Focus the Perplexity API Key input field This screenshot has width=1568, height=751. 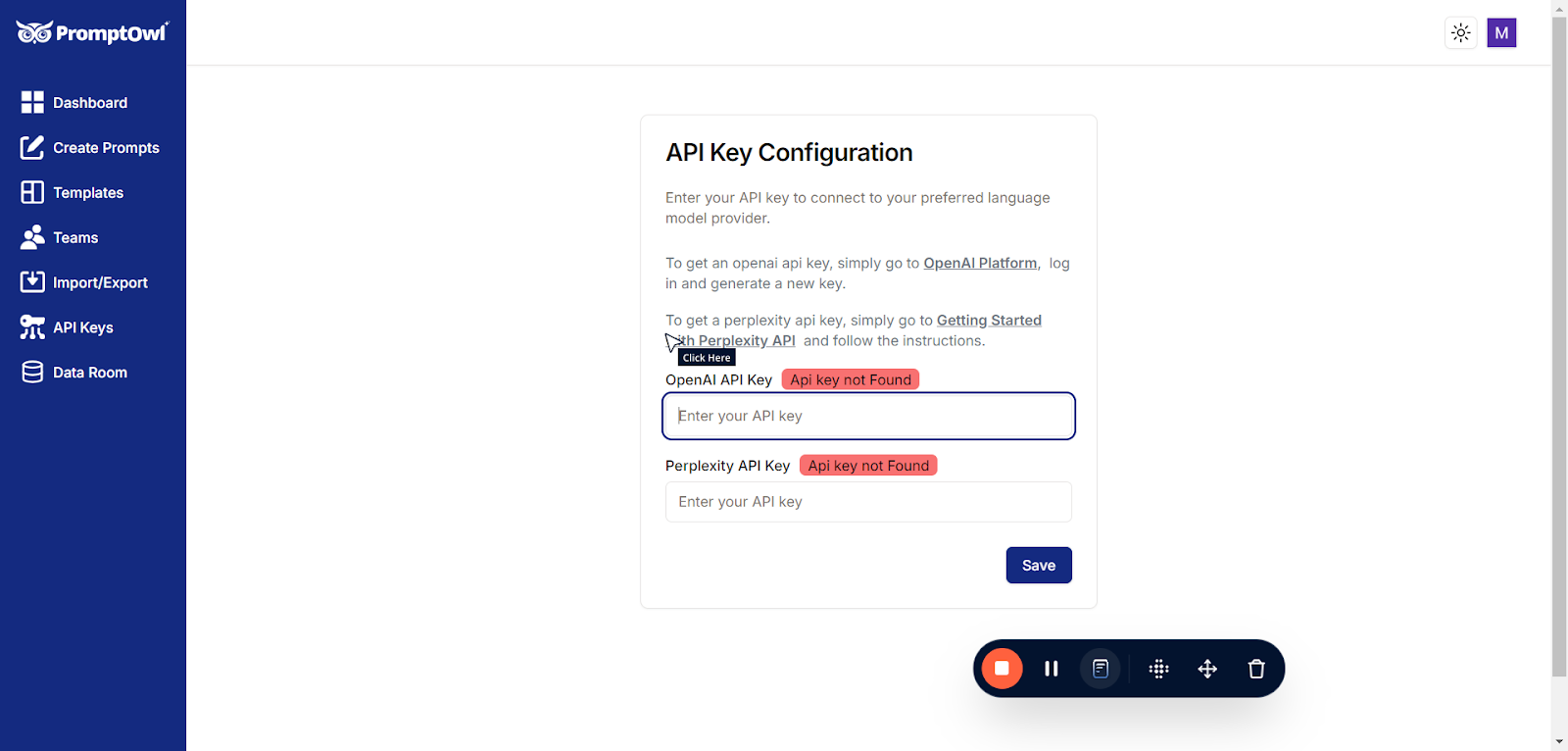pyautogui.click(x=868, y=502)
